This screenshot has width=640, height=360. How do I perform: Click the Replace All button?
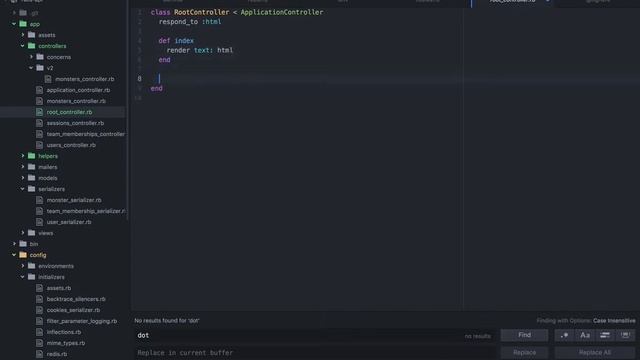click(x=595, y=353)
